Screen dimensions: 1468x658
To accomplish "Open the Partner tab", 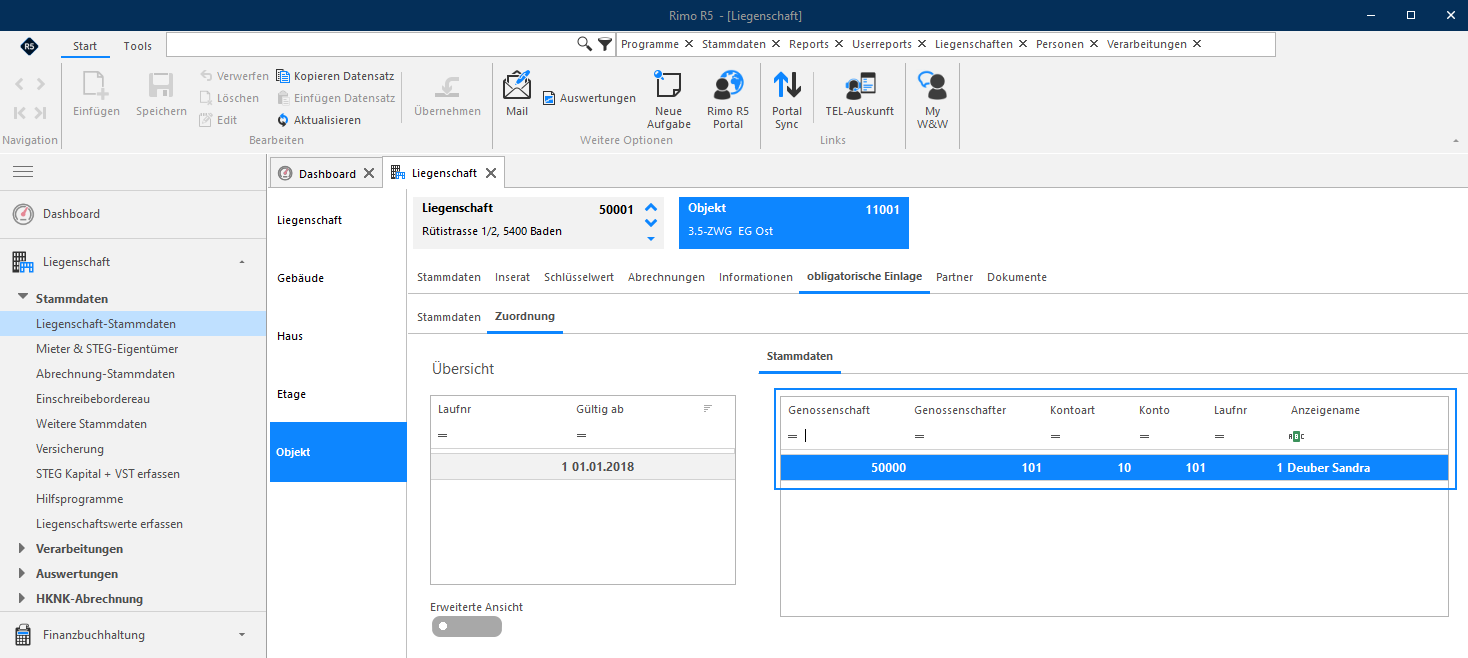I will point(954,277).
